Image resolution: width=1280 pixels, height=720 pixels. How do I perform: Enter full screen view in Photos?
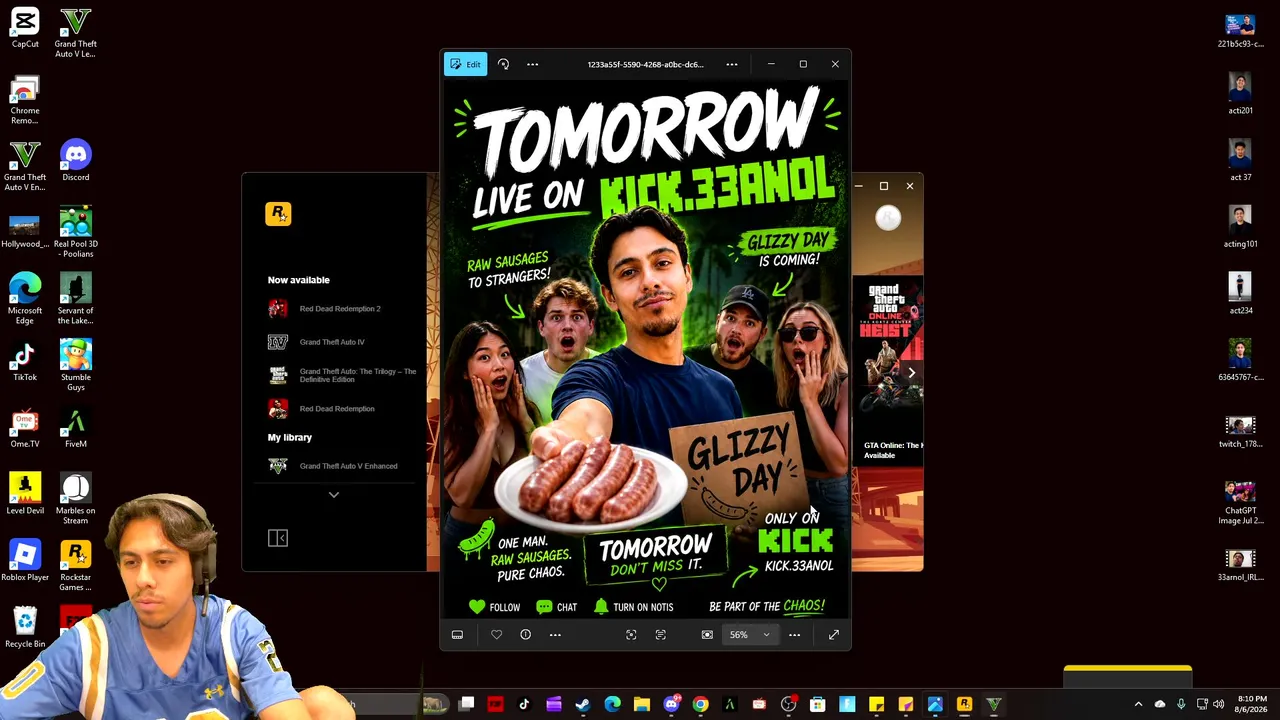pos(833,635)
